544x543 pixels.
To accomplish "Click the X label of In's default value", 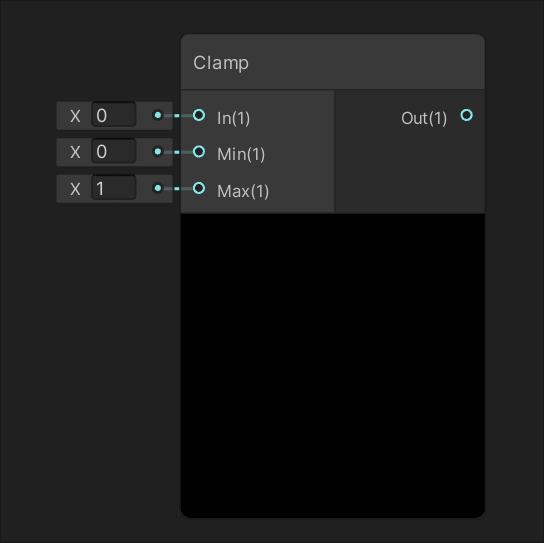I will (75, 116).
